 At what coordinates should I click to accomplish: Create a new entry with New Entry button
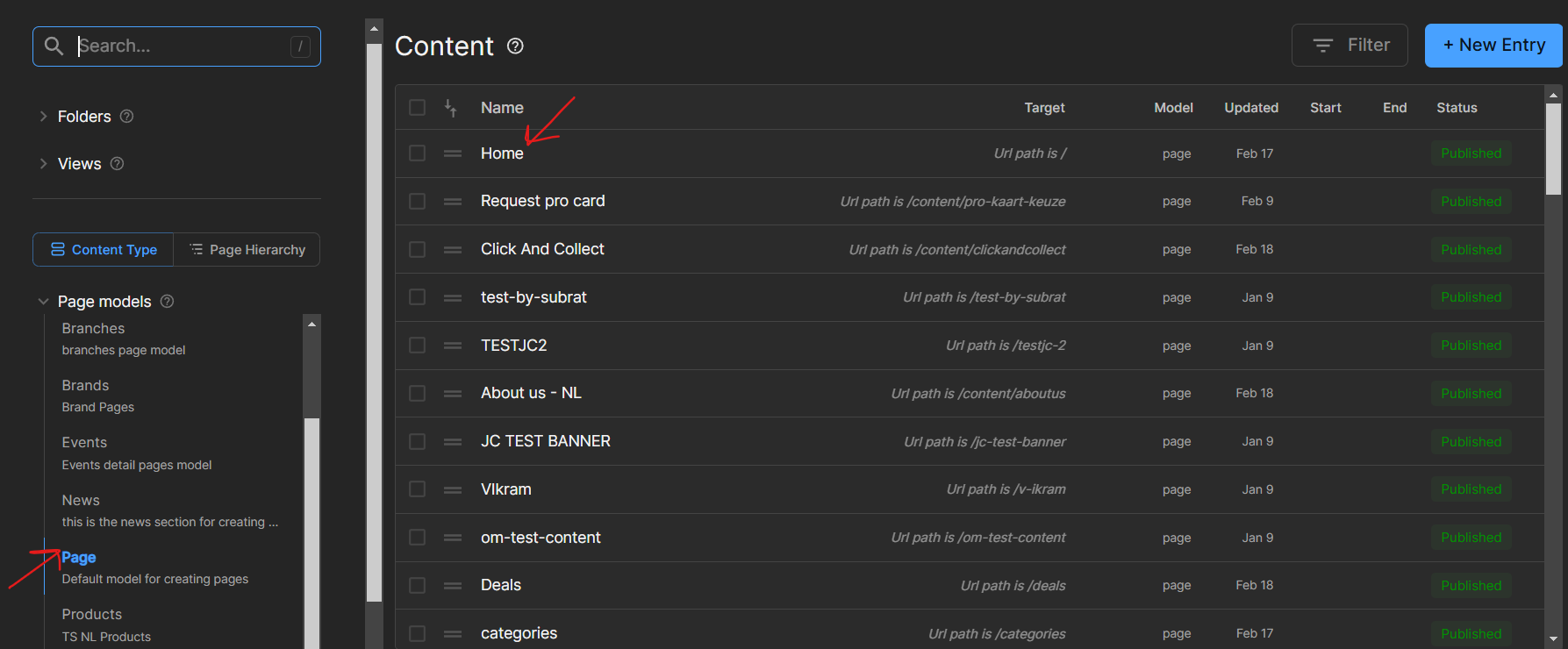(1493, 46)
